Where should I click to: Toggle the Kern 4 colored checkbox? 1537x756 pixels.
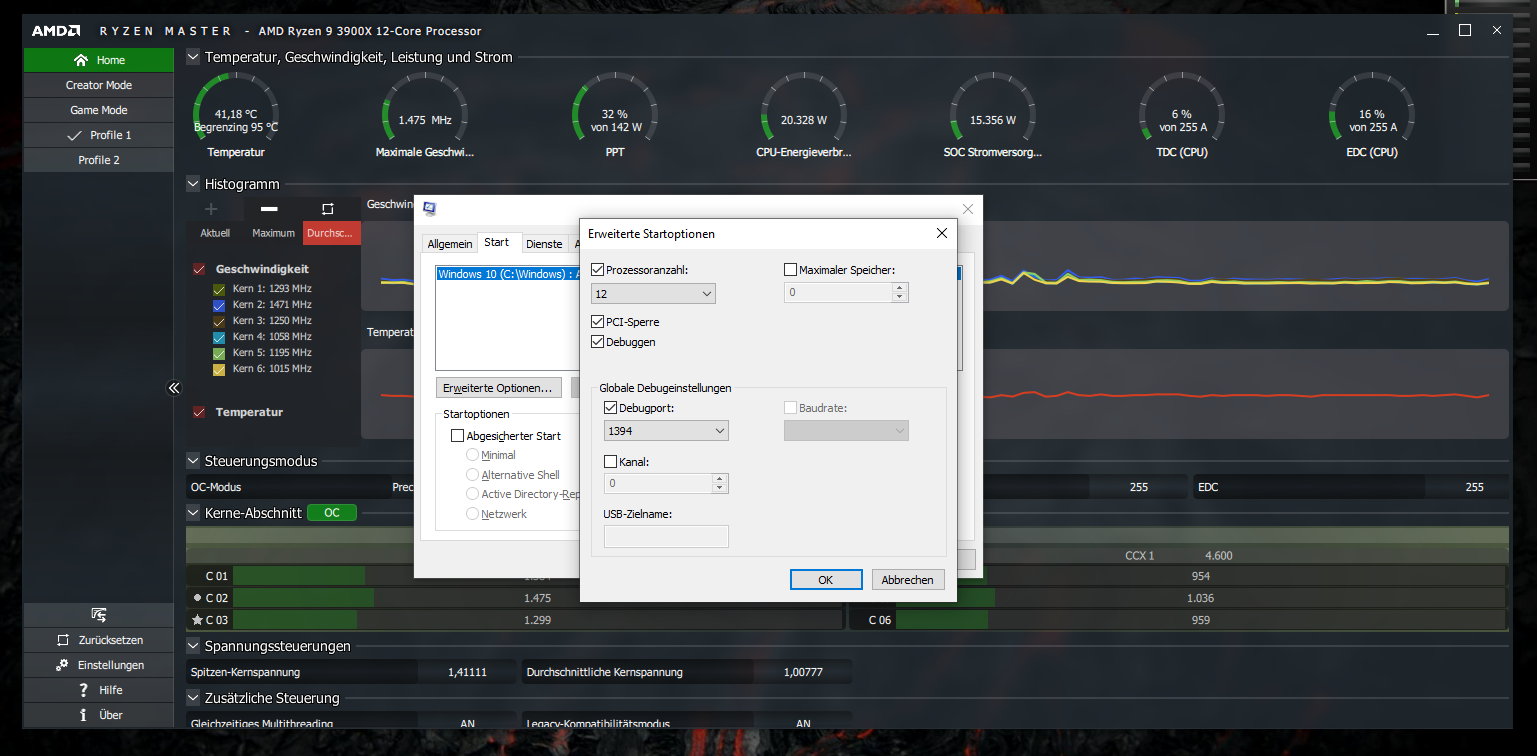[219, 337]
